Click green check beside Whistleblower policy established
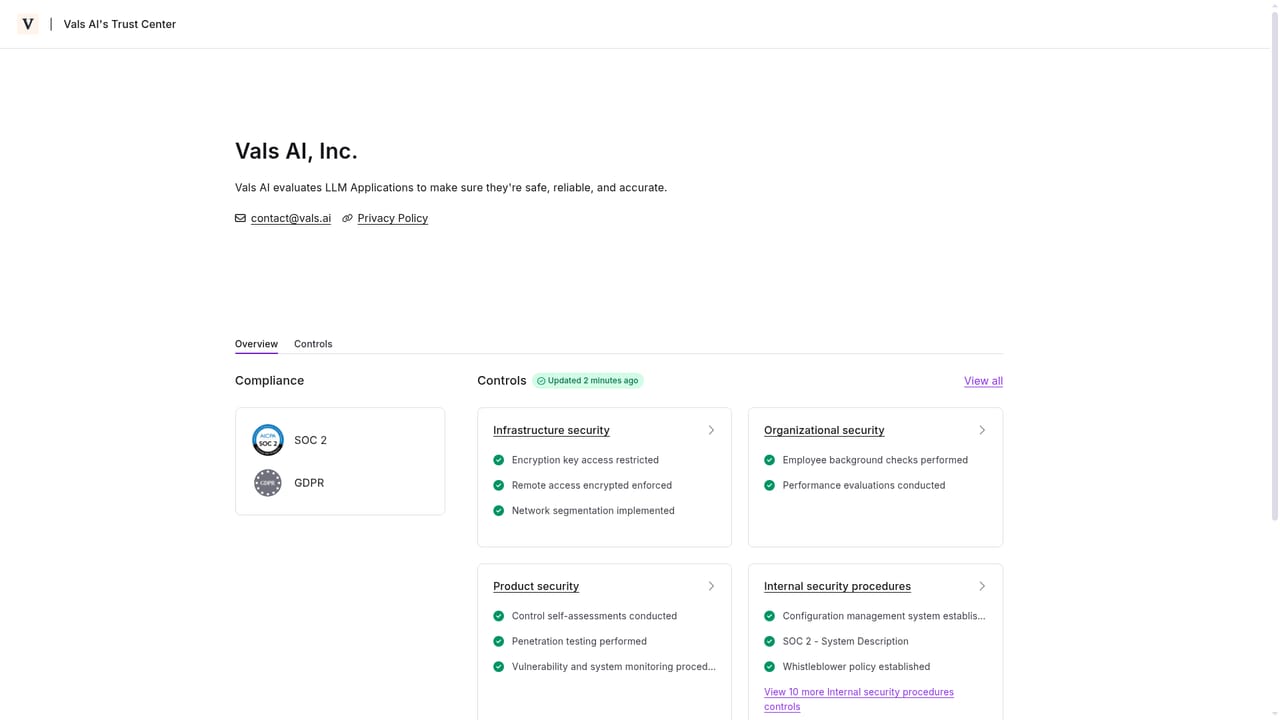Viewport: 1280px width, 720px height. [770, 667]
